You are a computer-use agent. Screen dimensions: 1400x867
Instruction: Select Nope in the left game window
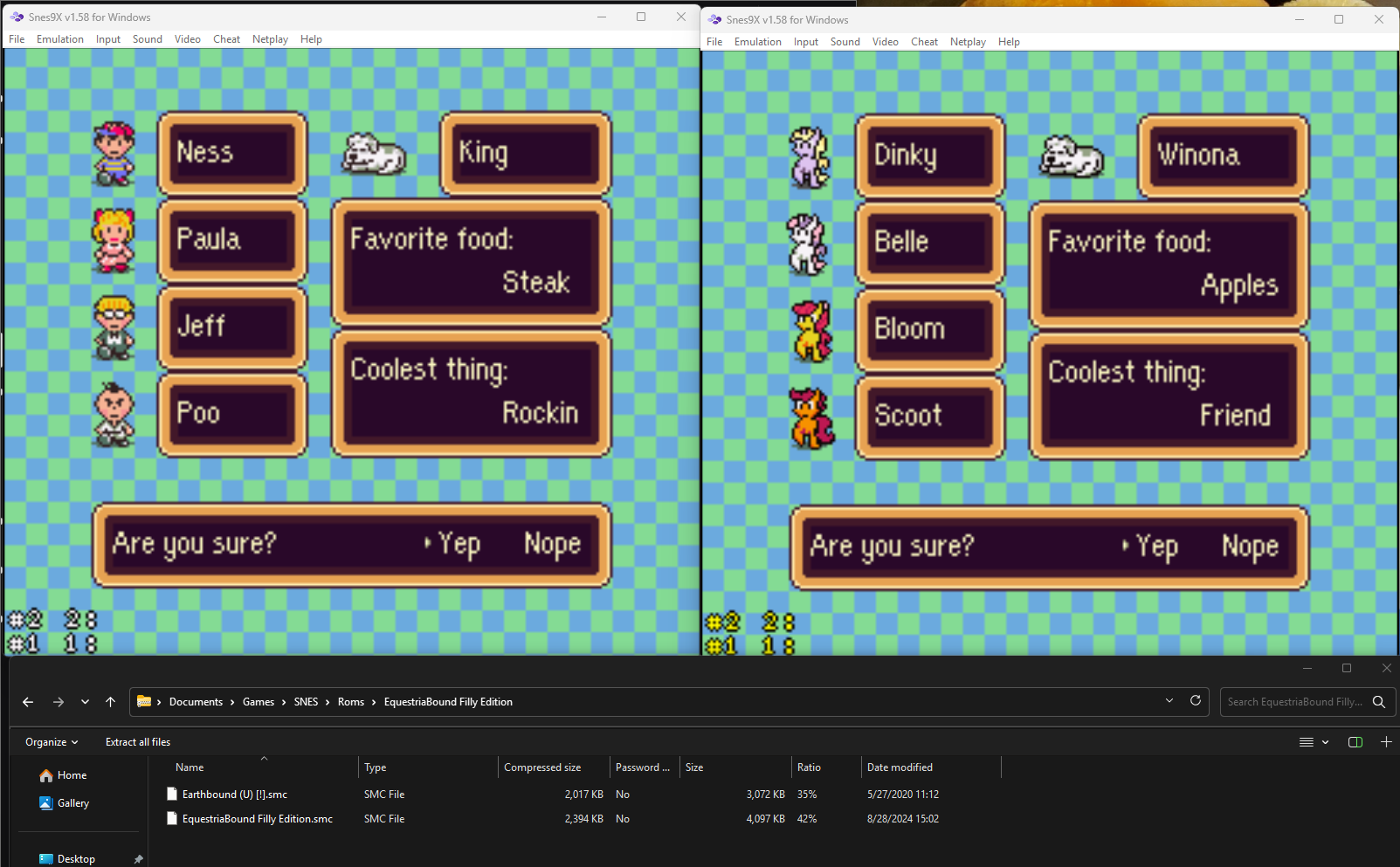552,544
